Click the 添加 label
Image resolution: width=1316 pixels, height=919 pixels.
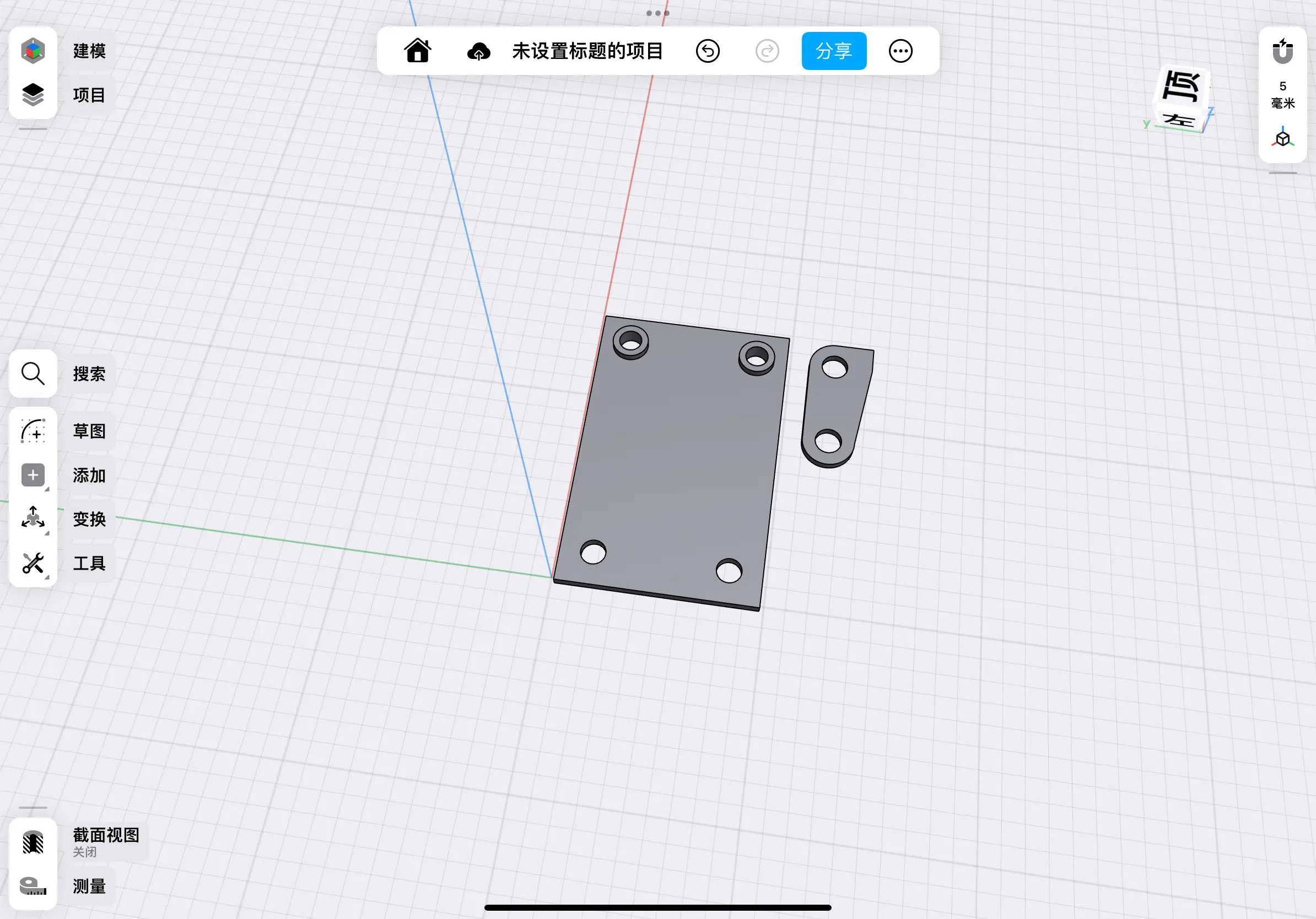89,475
